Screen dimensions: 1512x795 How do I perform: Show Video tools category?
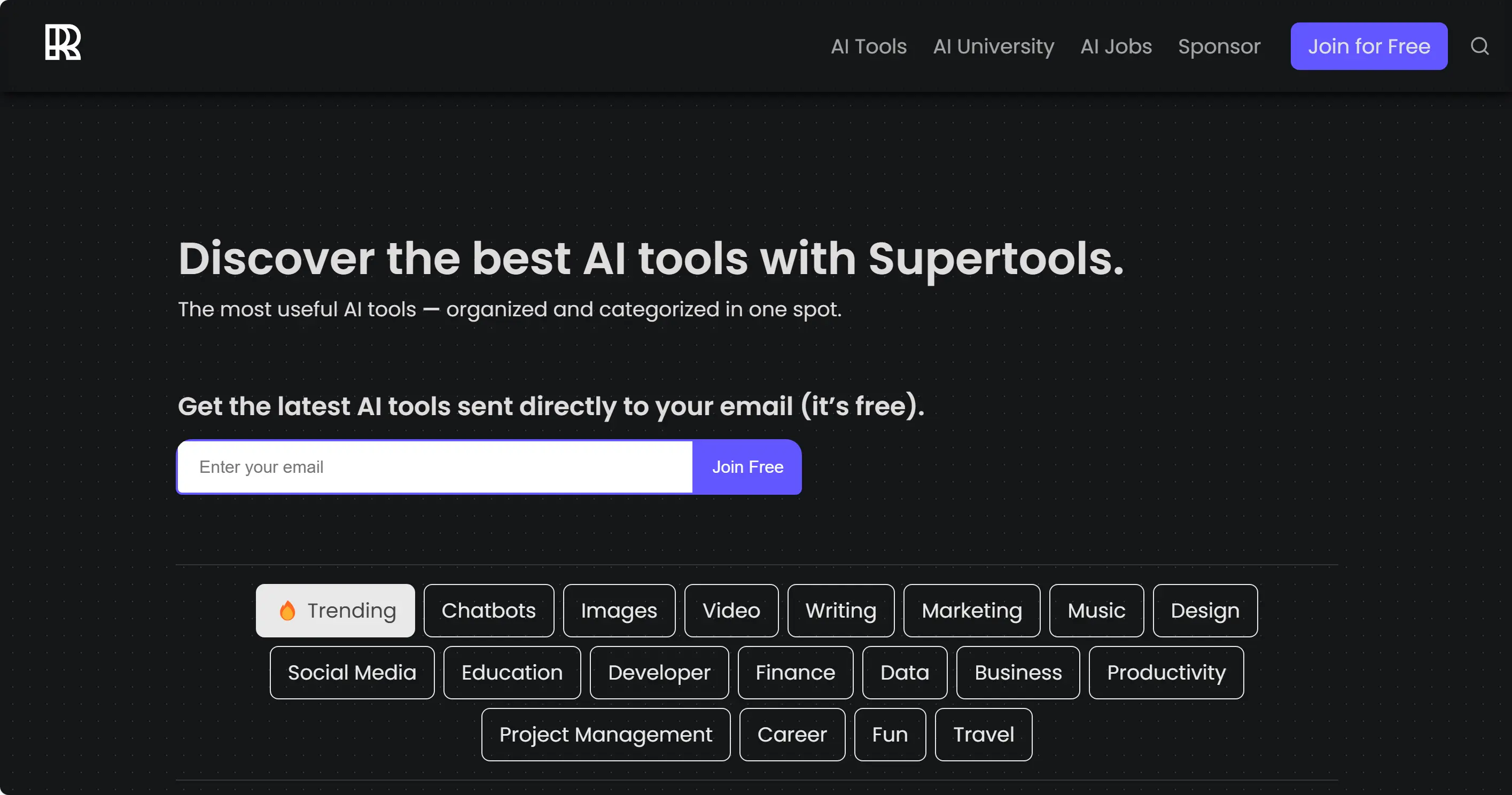(x=731, y=611)
